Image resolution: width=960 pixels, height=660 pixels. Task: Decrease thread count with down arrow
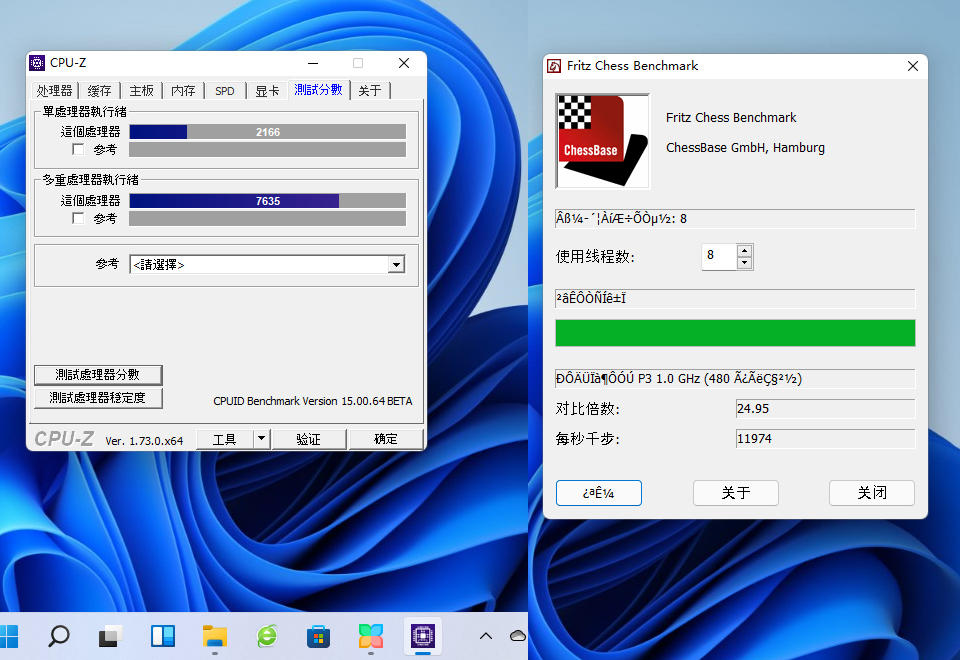[744, 263]
